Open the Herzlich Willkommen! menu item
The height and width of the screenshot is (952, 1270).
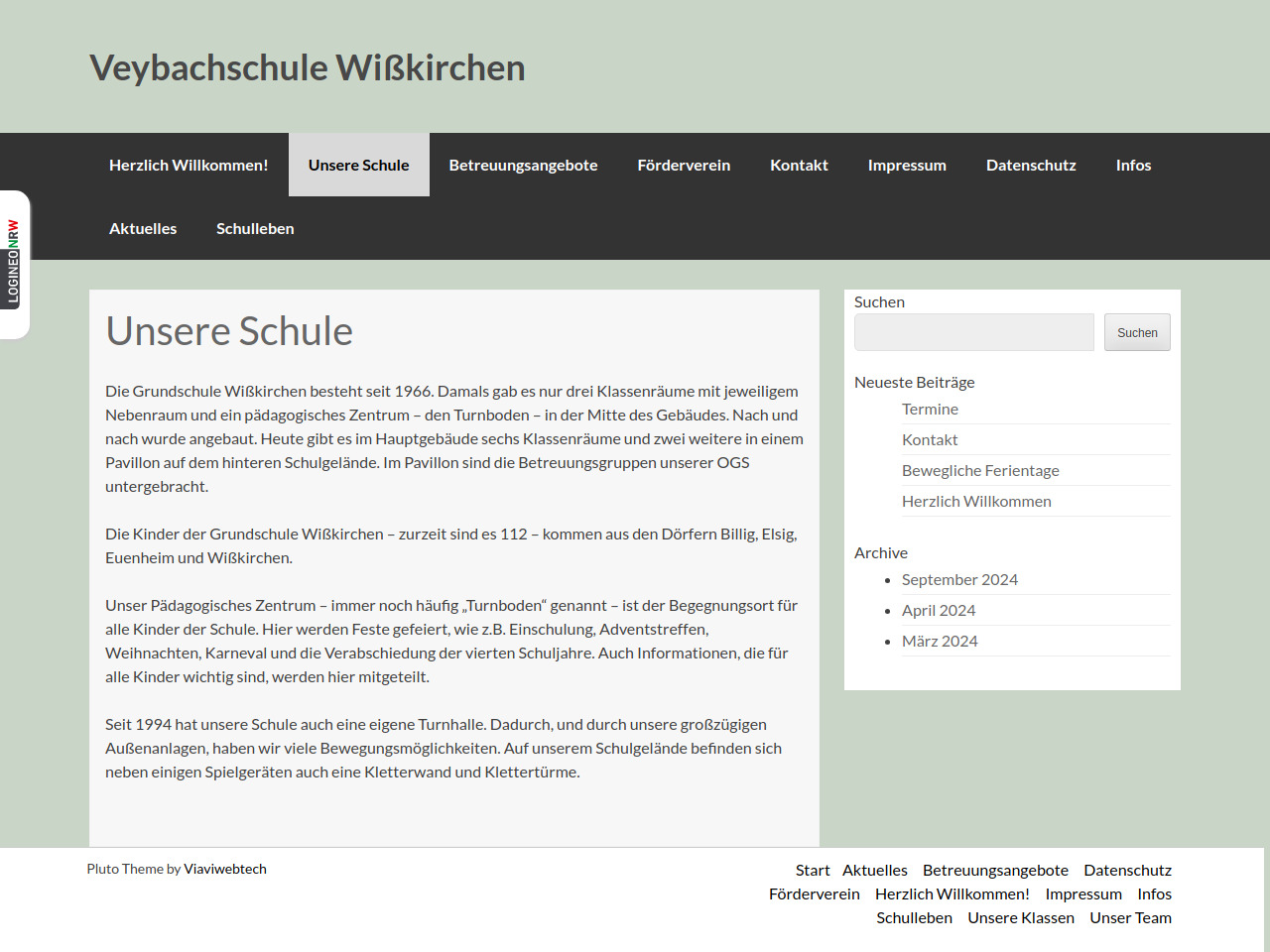point(189,166)
